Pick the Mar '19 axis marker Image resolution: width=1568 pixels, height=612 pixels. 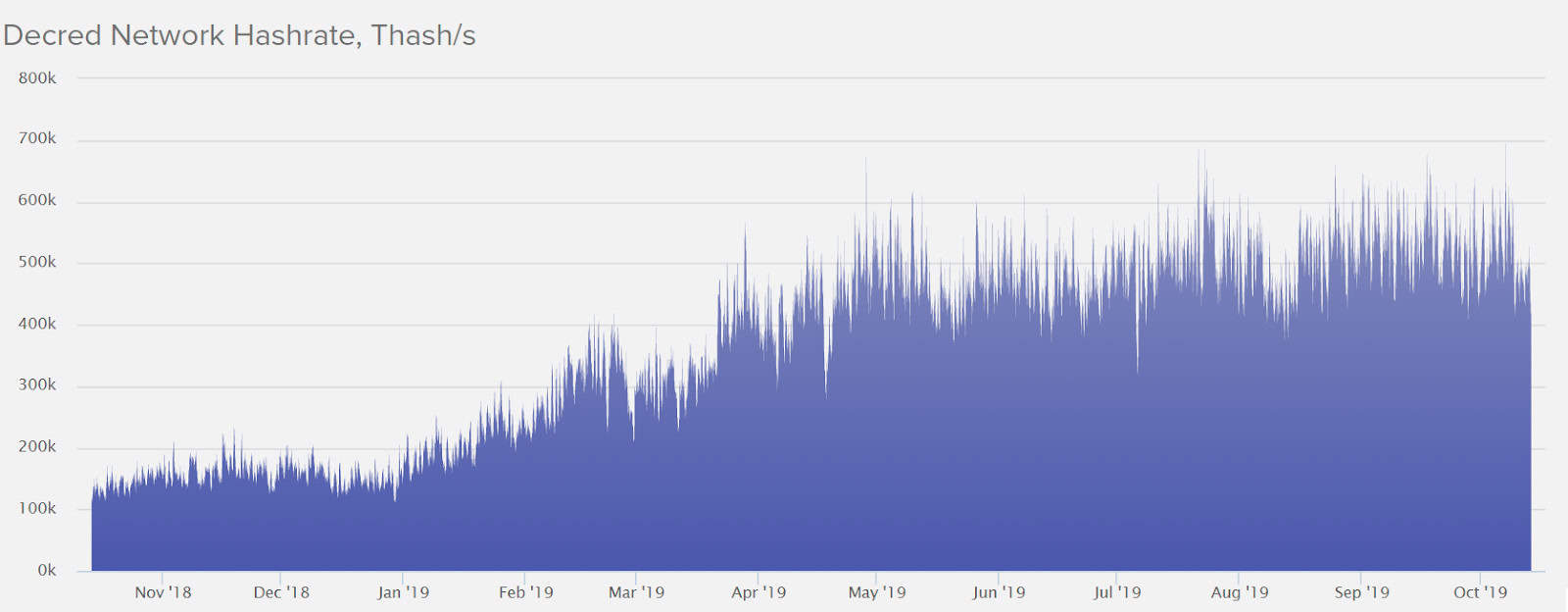636,592
